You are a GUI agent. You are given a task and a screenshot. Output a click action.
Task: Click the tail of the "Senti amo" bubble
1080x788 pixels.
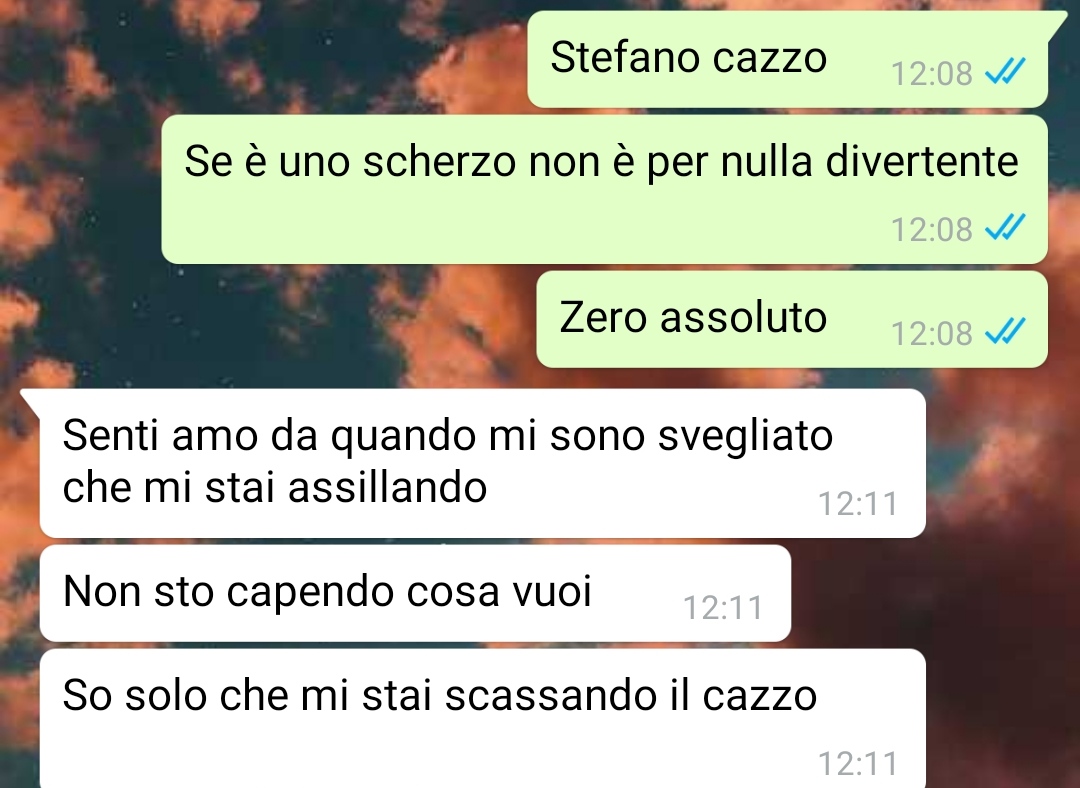click(30, 402)
